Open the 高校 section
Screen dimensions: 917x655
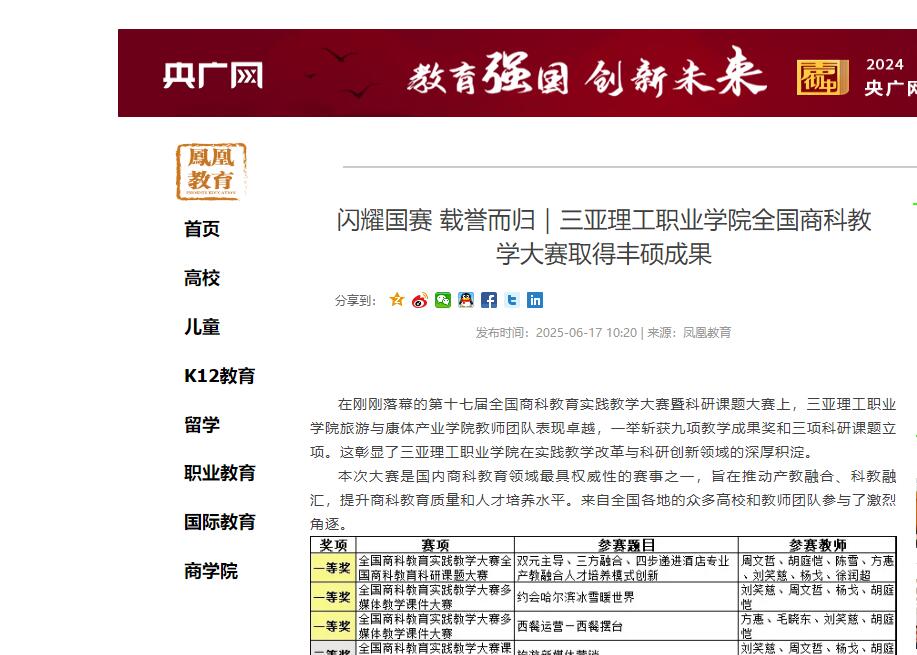pyautogui.click(x=201, y=277)
